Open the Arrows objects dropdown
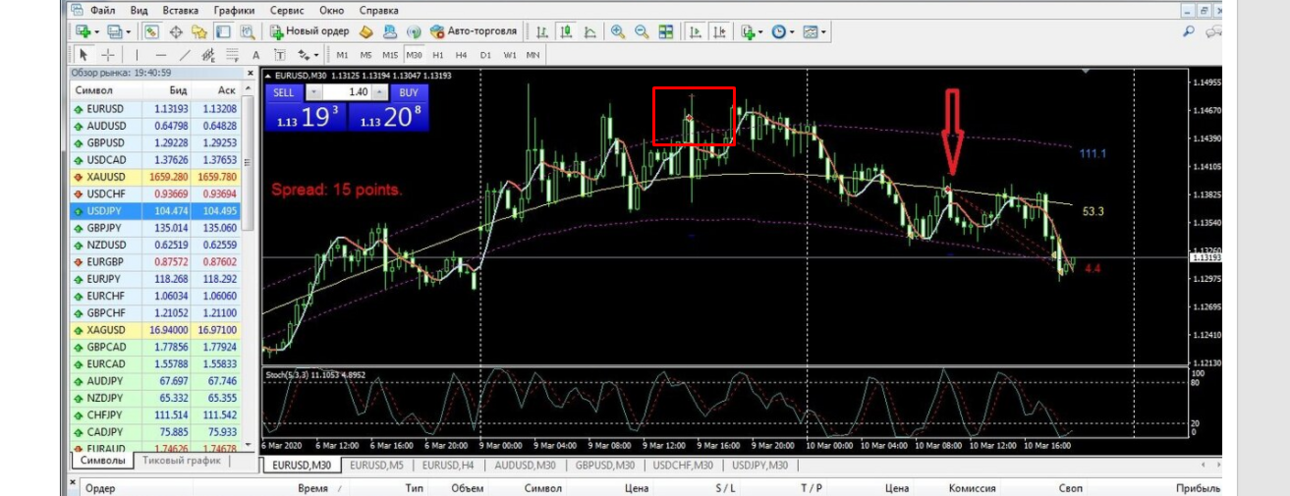This screenshot has width=1290, height=496. (308, 55)
